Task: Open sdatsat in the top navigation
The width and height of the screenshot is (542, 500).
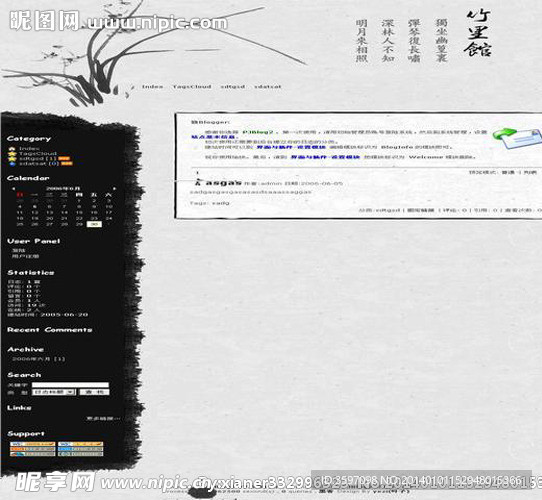Action: pyautogui.click(x=268, y=86)
